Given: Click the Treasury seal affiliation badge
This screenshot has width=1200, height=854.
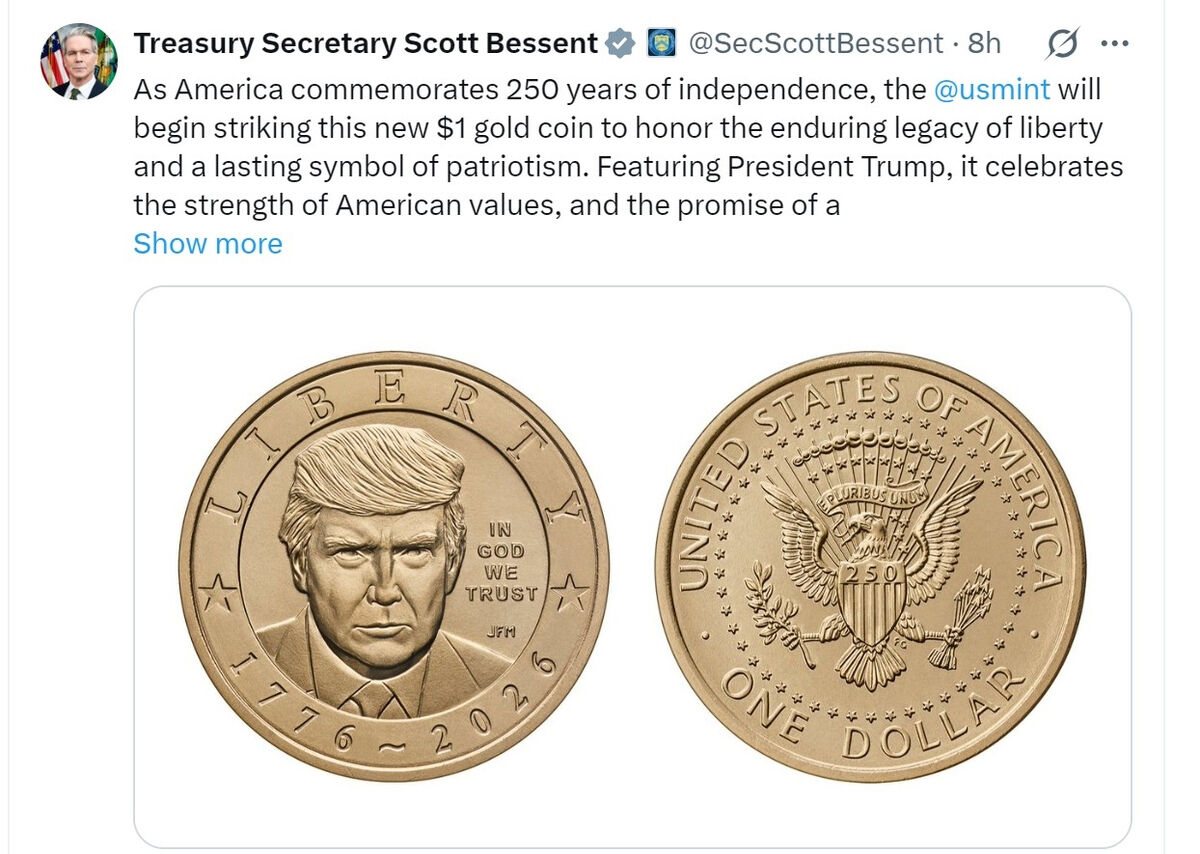Looking at the screenshot, I should pos(660,43).
